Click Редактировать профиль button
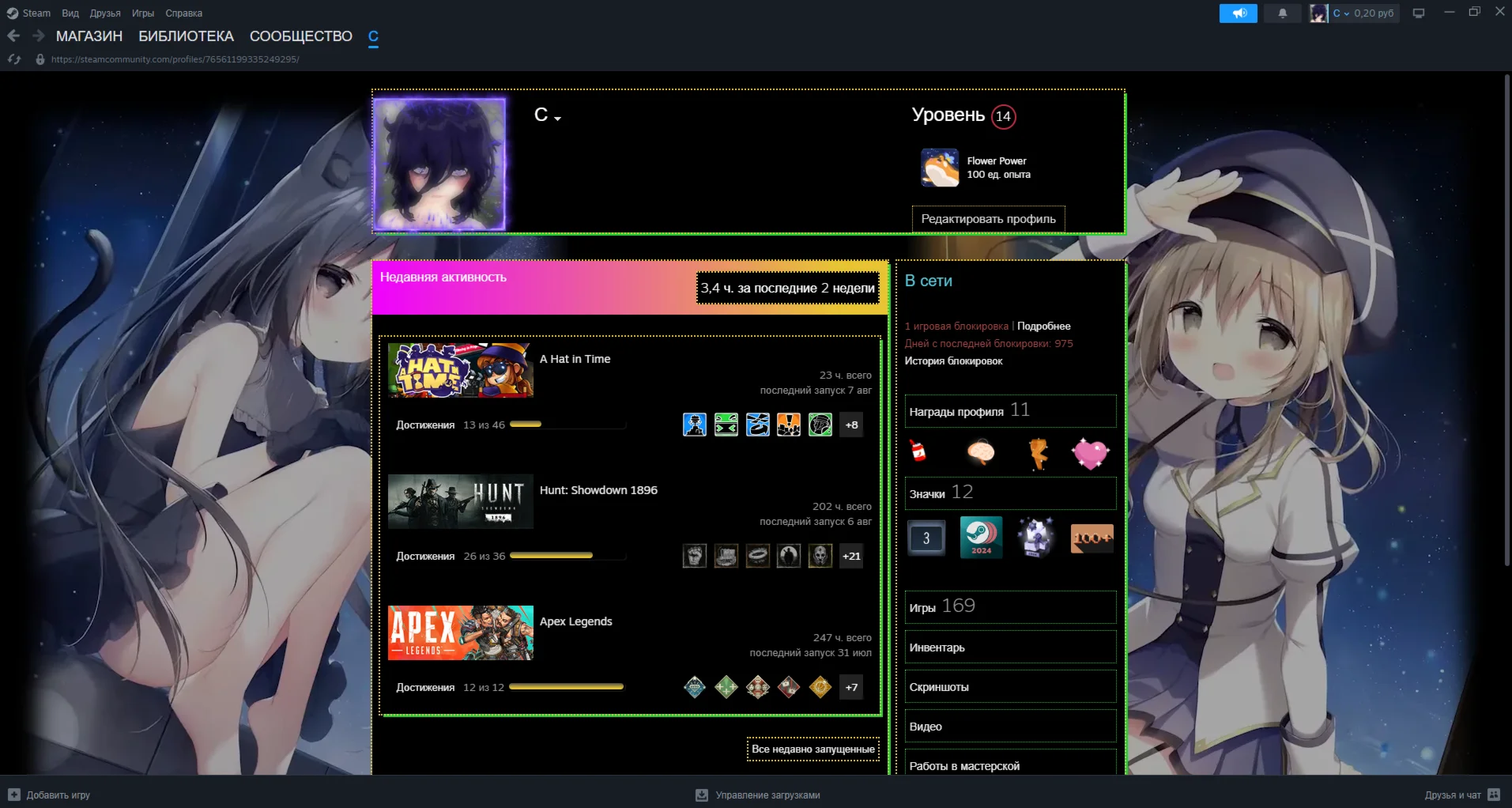This screenshot has width=1512, height=808. pyautogui.click(x=989, y=219)
